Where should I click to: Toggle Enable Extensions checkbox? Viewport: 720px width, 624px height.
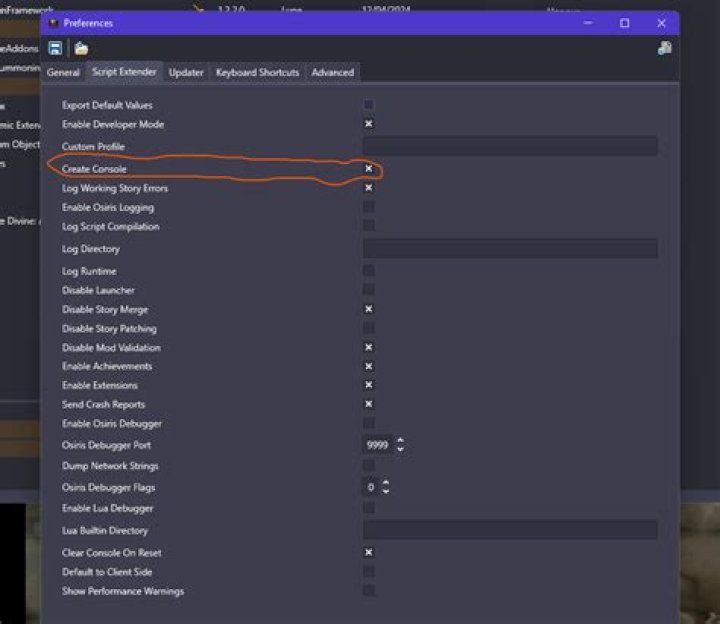(369, 385)
